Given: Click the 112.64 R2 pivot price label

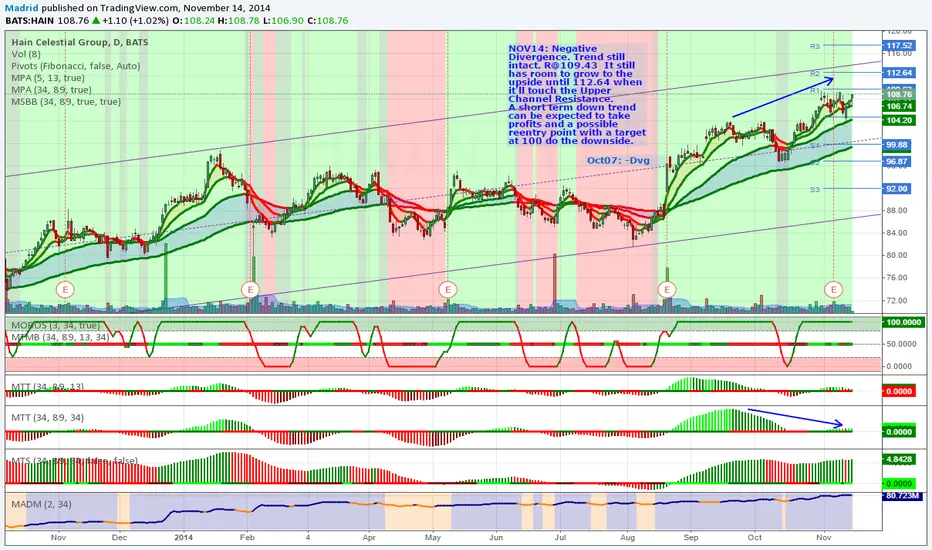Looking at the screenshot, I should (898, 73).
